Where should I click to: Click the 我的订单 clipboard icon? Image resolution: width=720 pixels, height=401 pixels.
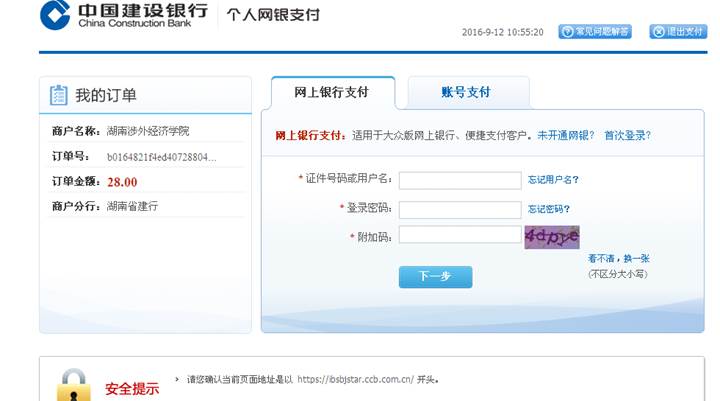[58, 95]
